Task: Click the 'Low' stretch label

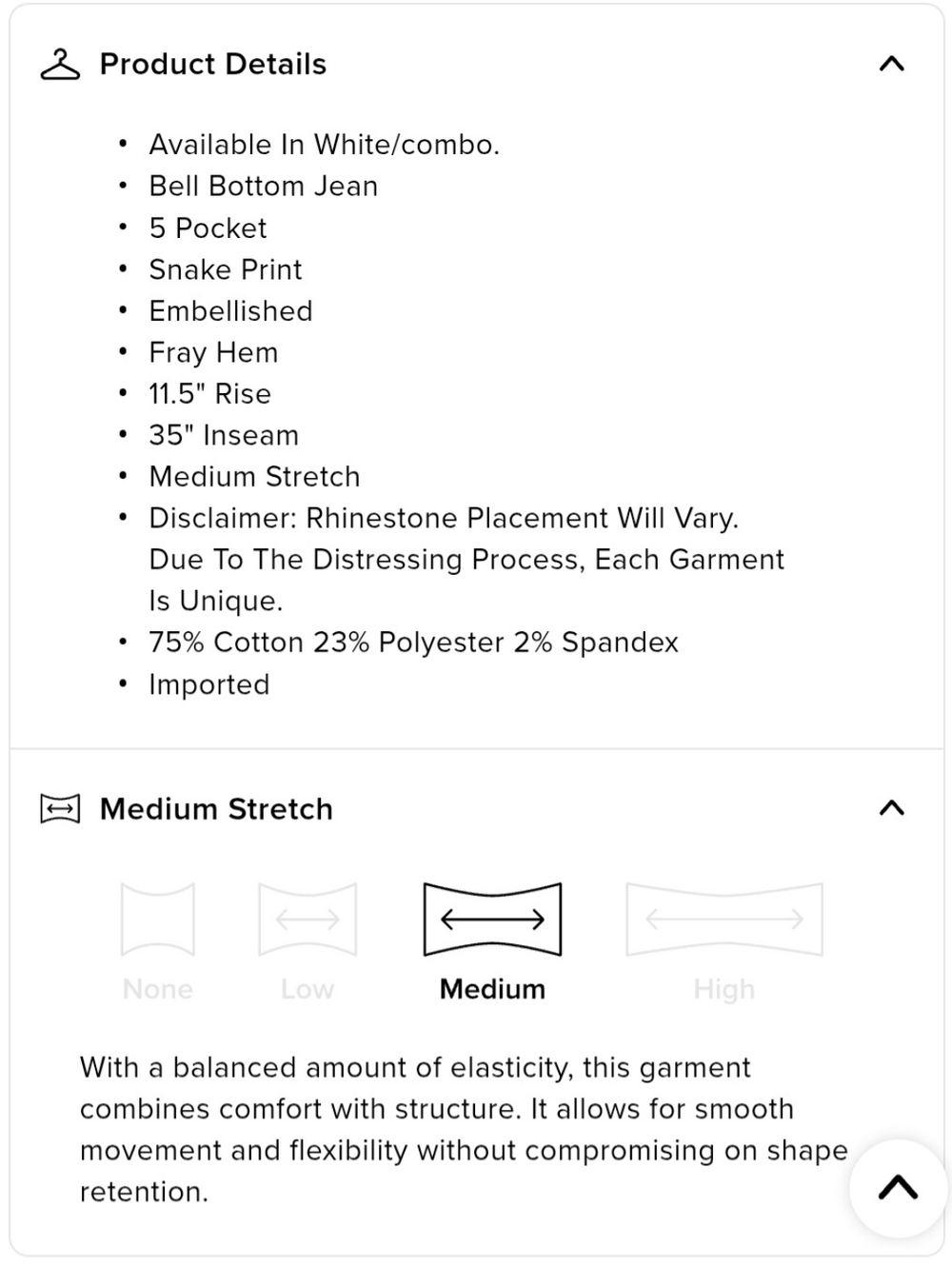Action: tap(307, 989)
